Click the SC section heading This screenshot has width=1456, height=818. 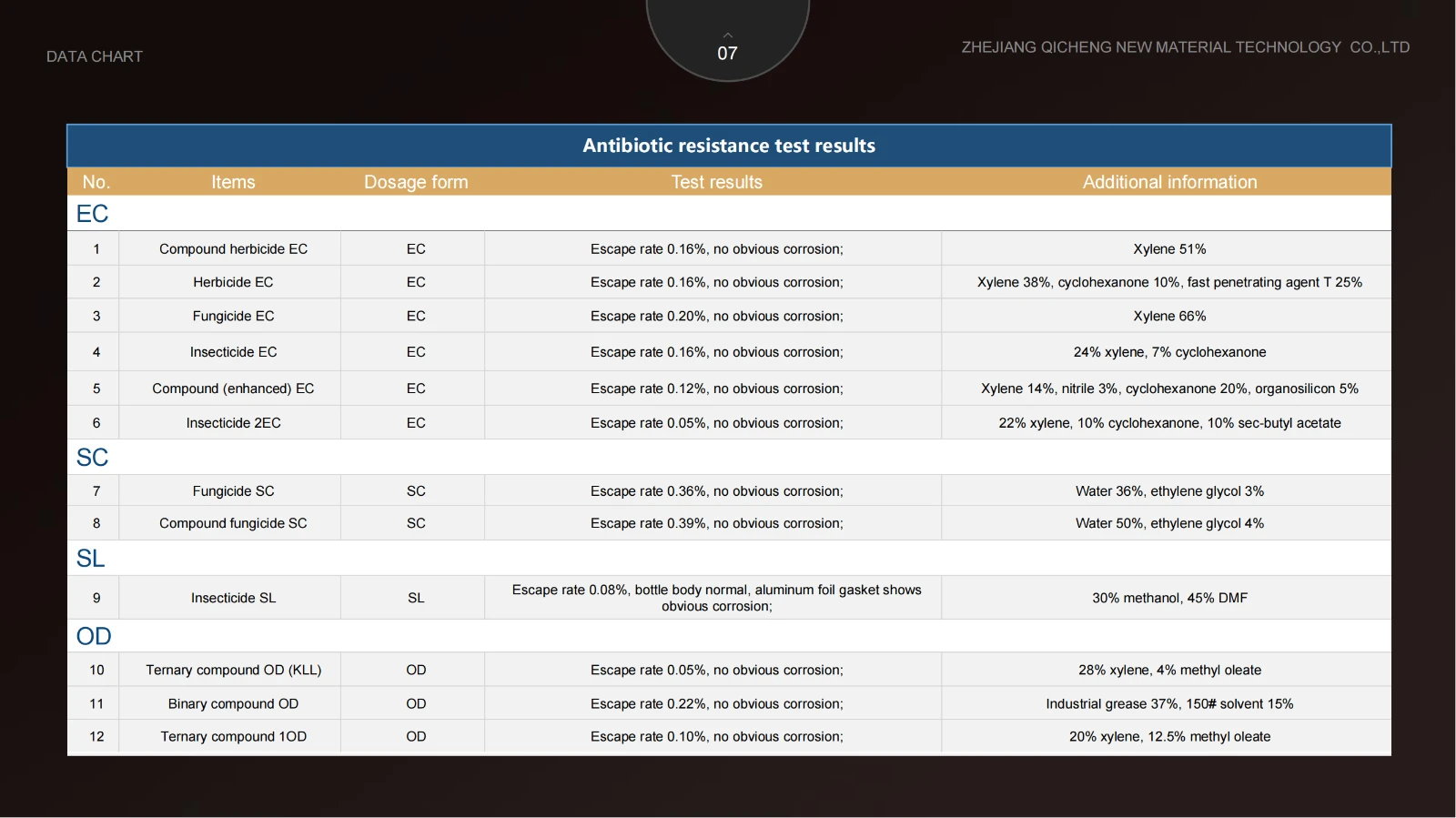(x=92, y=458)
